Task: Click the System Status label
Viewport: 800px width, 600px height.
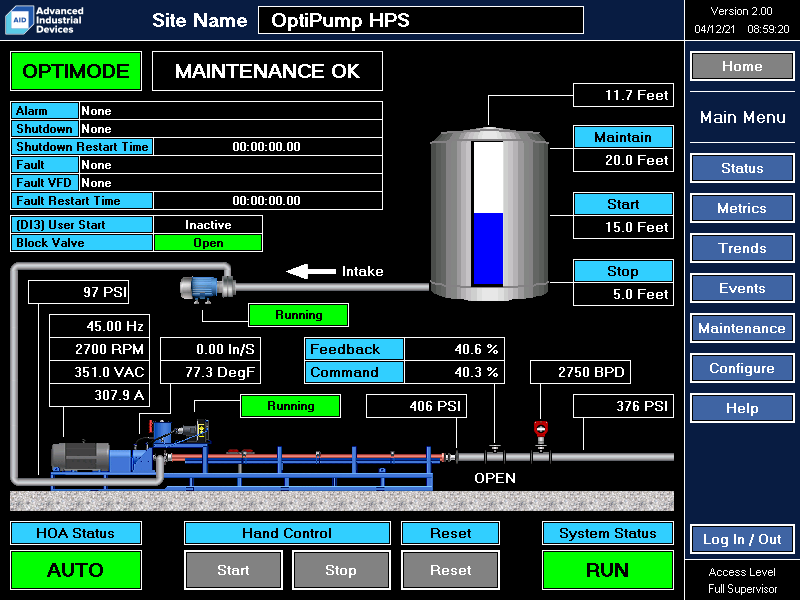Action: (x=608, y=533)
